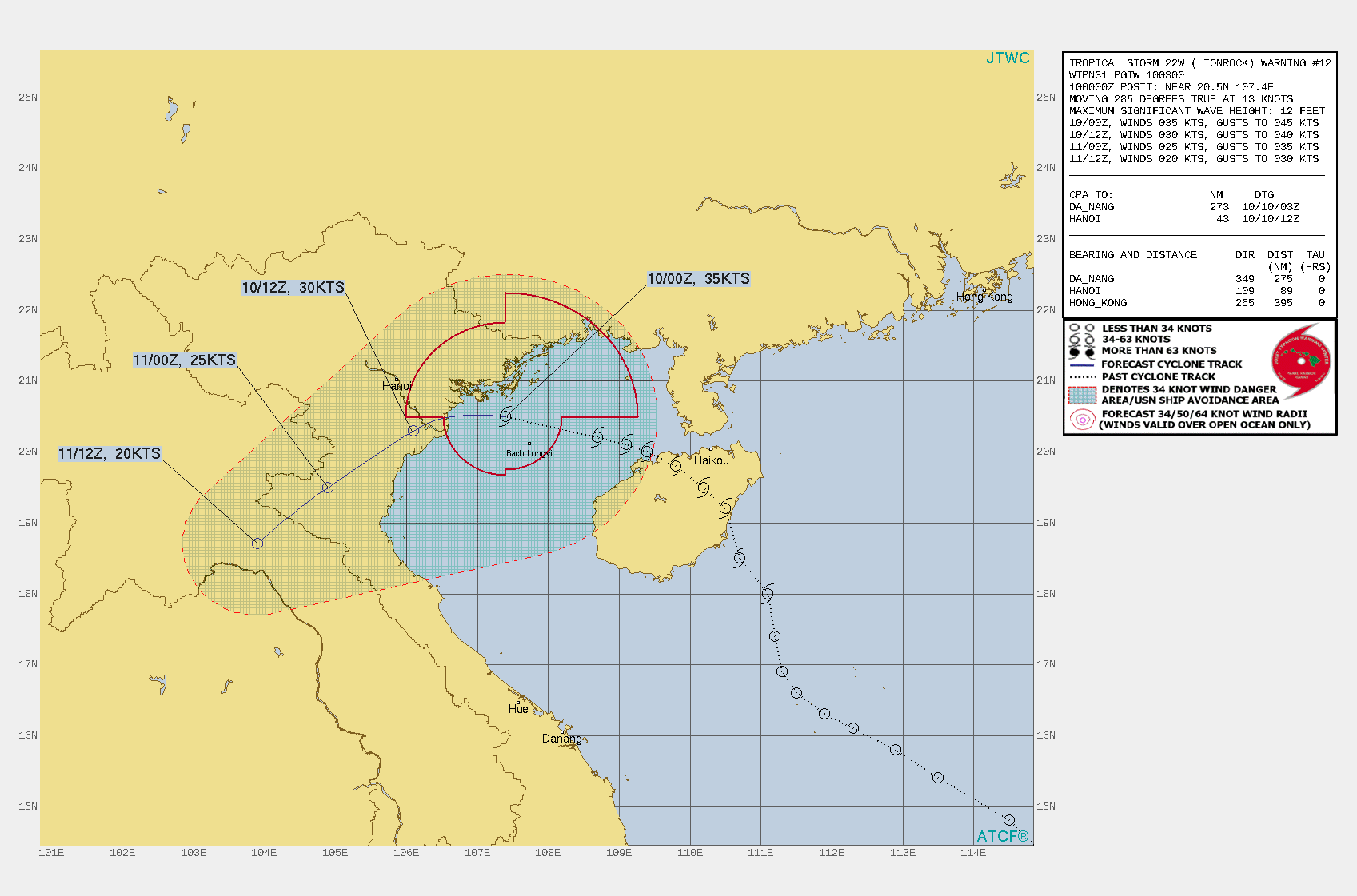
Task: Click the warning title 'TROPICAL STORM 22W (LIONROCK) WARNING #12'
Action: coord(1199,63)
